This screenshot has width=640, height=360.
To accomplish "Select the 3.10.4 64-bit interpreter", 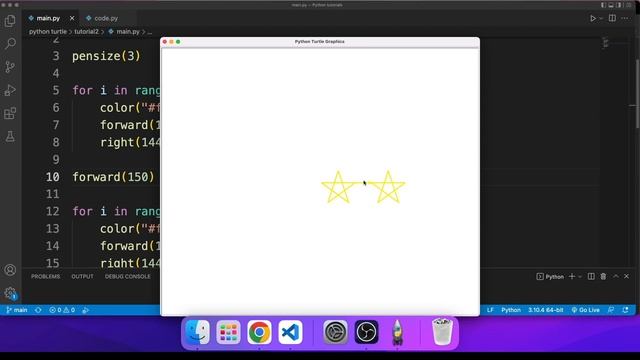I will tap(545, 310).
